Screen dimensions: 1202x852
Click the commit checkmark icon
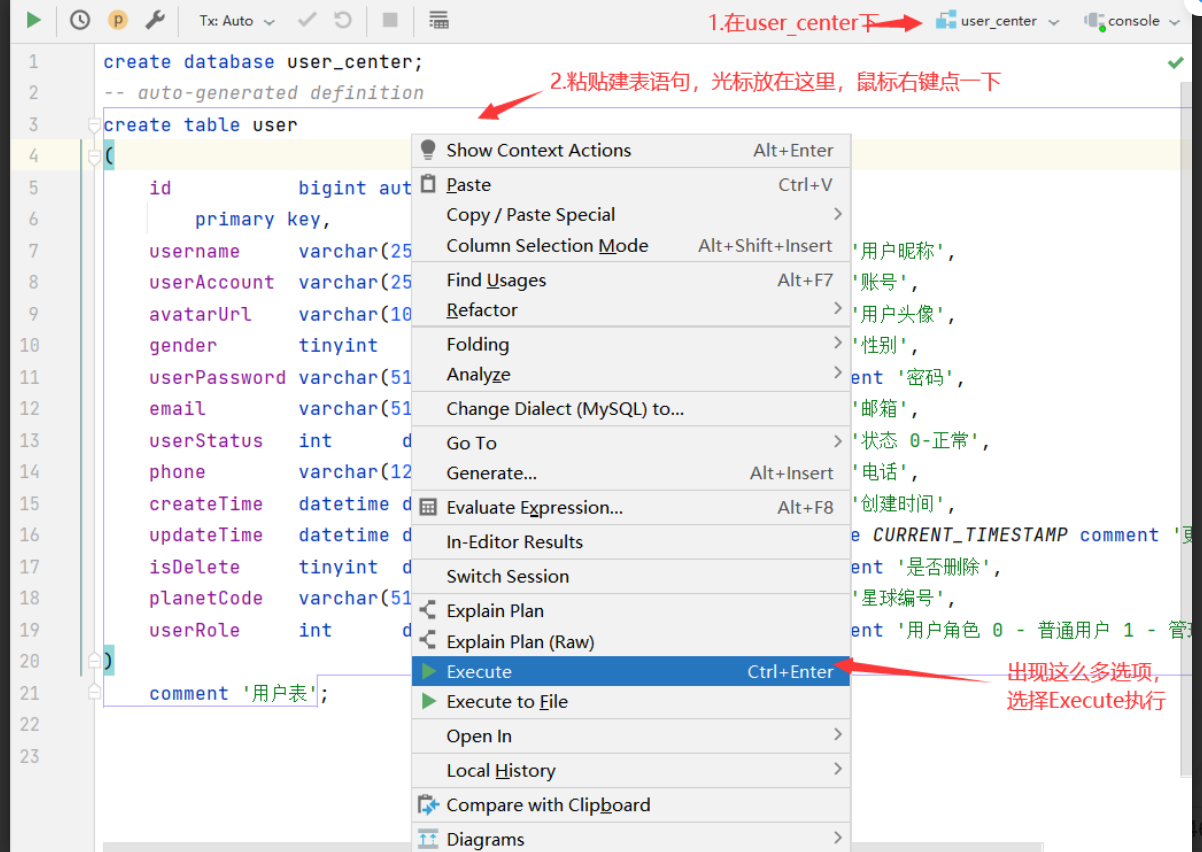307,20
